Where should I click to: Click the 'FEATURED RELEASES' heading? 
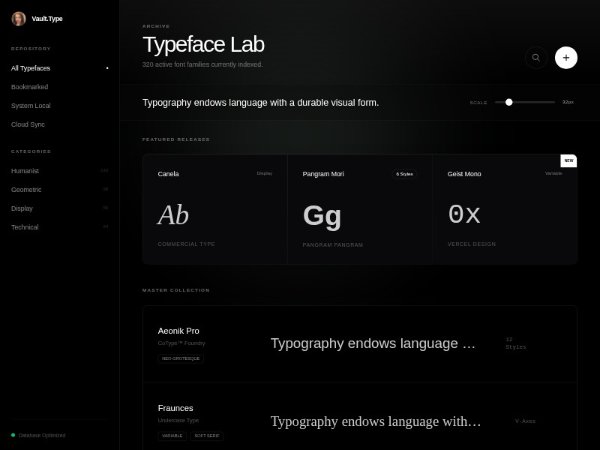pyautogui.click(x=176, y=139)
